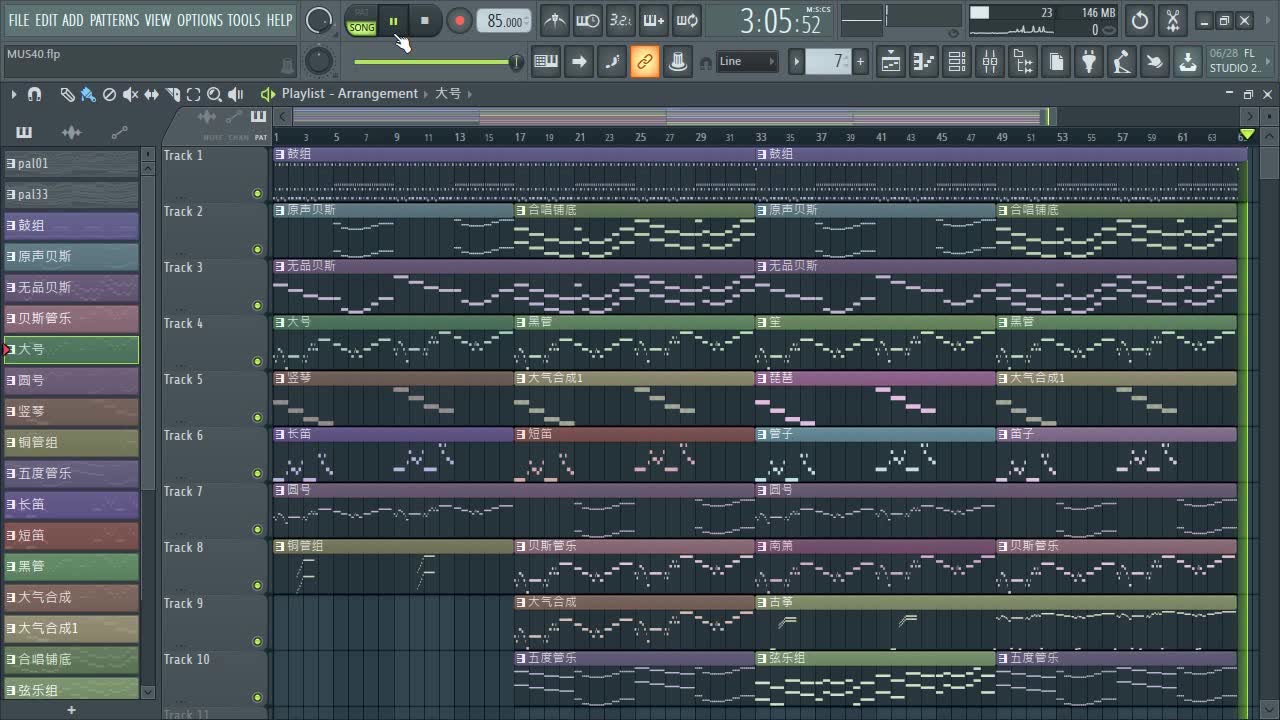Adjust the main volume knob
1280x720 pixels.
pyautogui.click(x=319, y=20)
